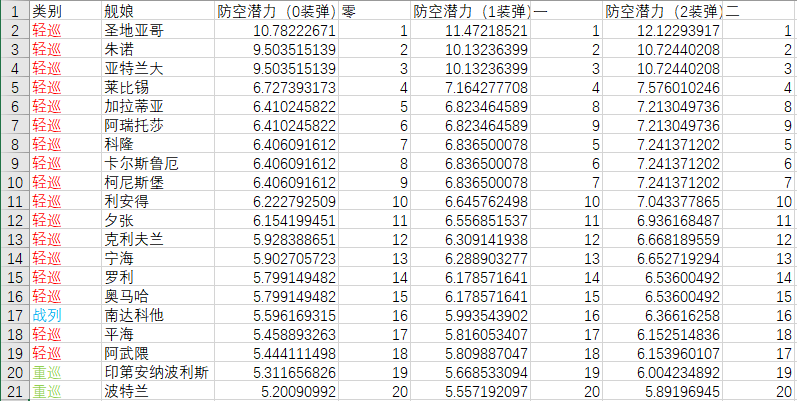Click the 阿武隈 cell

point(158,354)
